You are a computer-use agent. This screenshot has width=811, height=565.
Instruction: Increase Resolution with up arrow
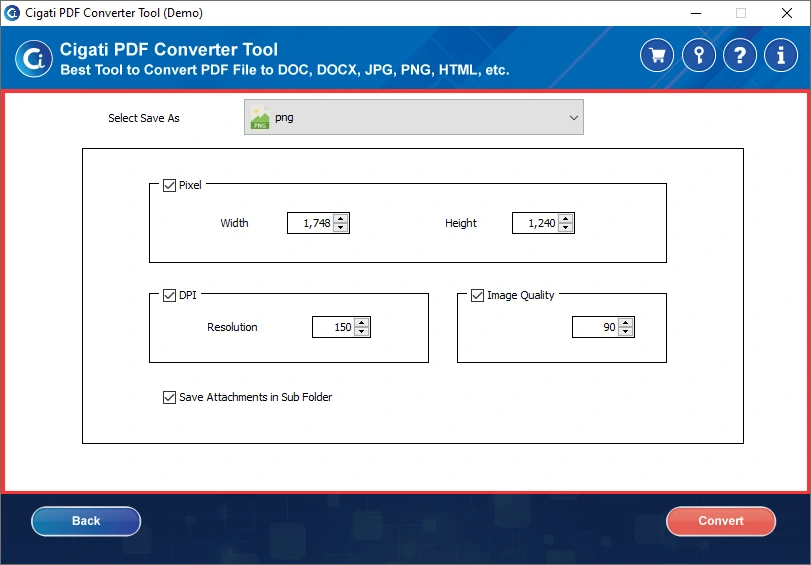pos(362,322)
